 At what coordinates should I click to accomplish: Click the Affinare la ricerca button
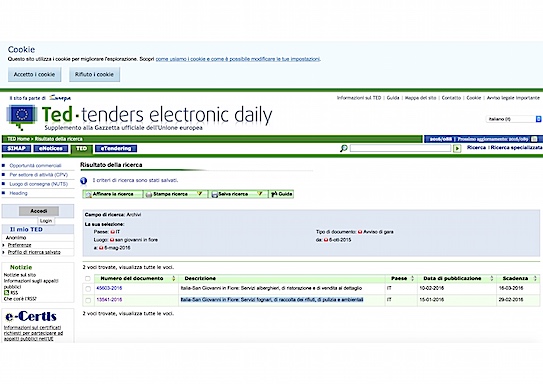pyautogui.click(x=113, y=194)
